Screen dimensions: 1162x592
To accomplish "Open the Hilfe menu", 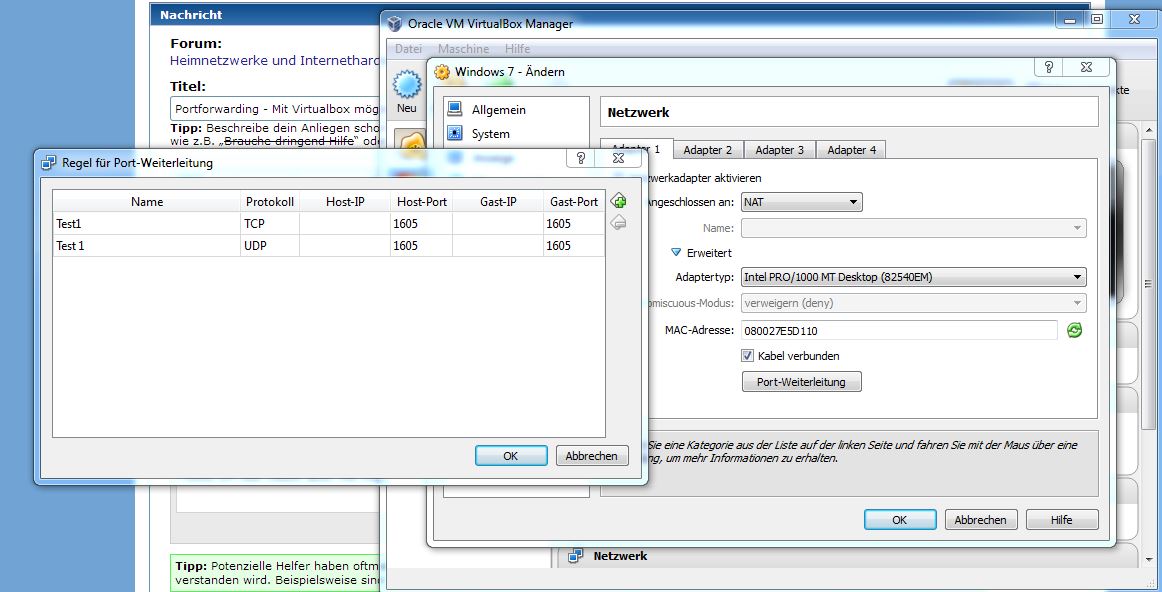I will [x=517, y=49].
